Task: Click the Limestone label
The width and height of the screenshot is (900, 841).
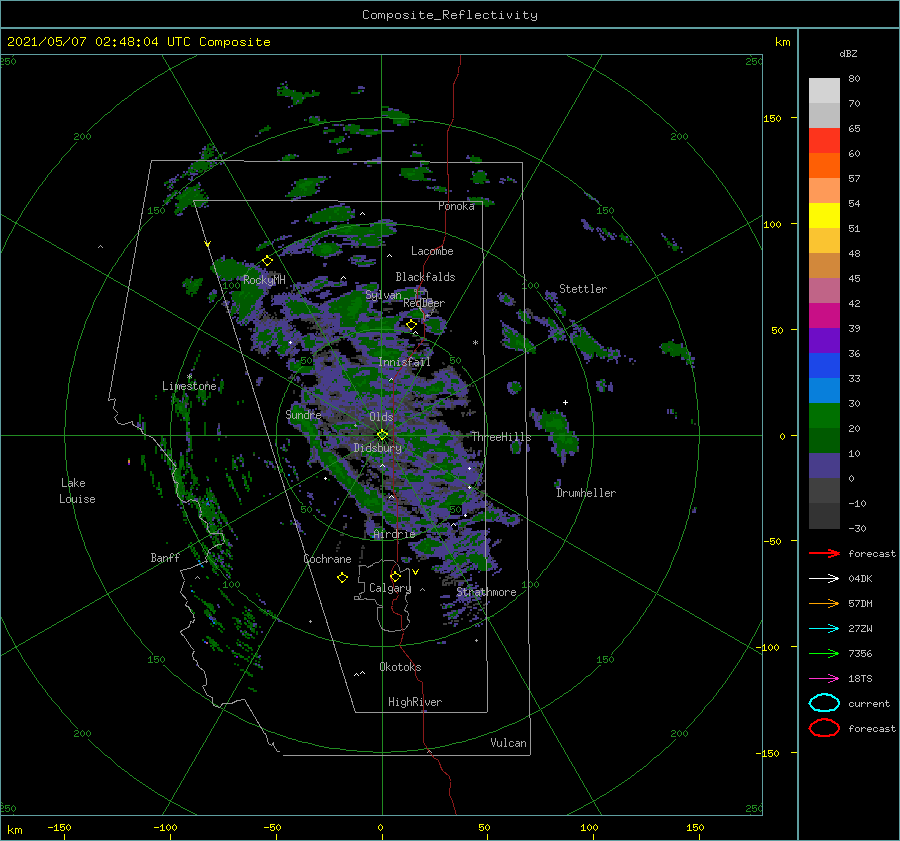Action: tap(189, 386)
